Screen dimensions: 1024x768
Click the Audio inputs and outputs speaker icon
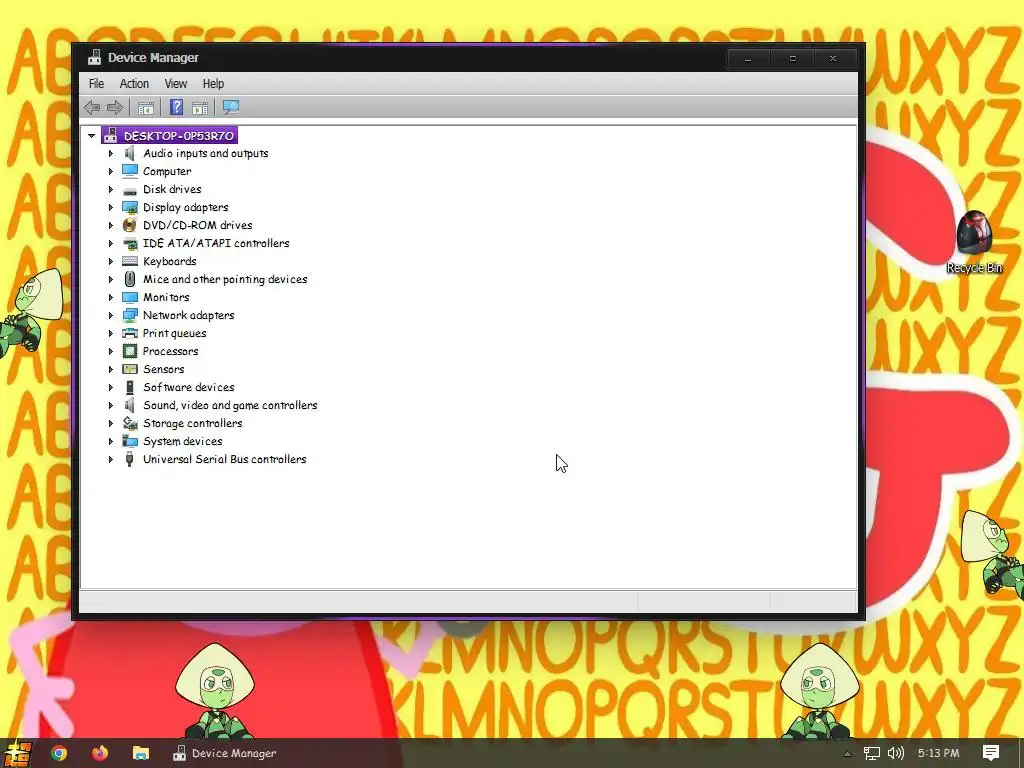point(130,153)
